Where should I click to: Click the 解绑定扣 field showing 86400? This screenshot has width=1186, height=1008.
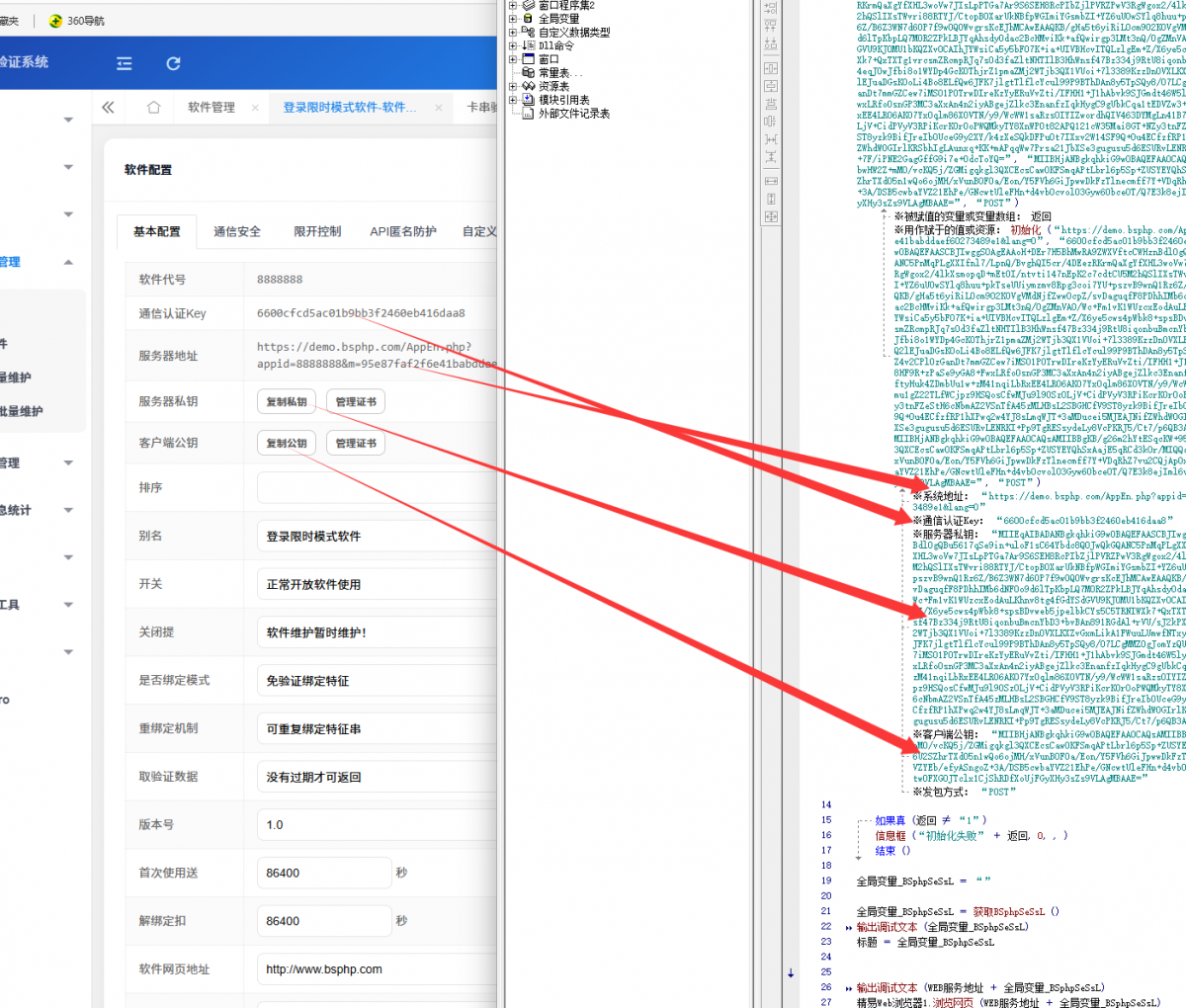[324, 920]
